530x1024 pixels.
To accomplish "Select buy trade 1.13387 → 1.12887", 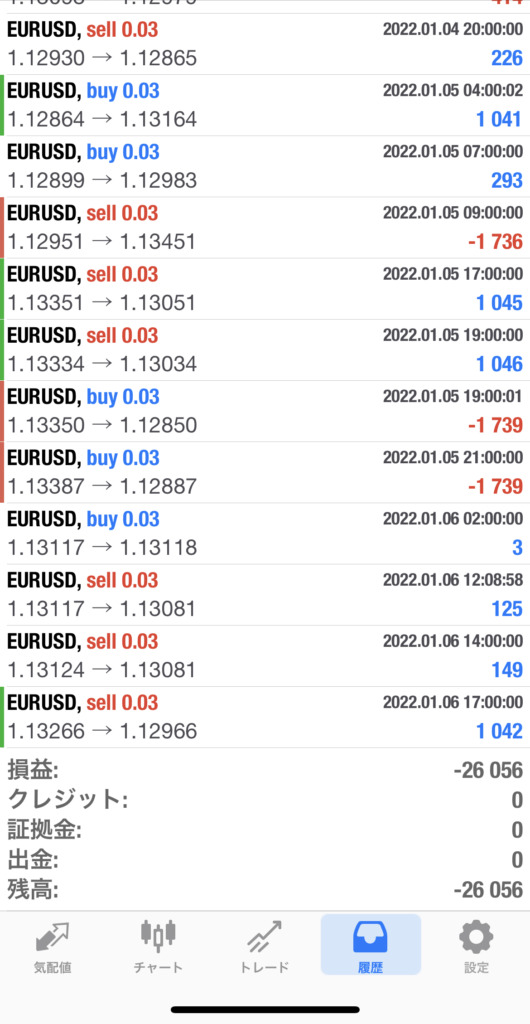I will (x=265, y=472).
